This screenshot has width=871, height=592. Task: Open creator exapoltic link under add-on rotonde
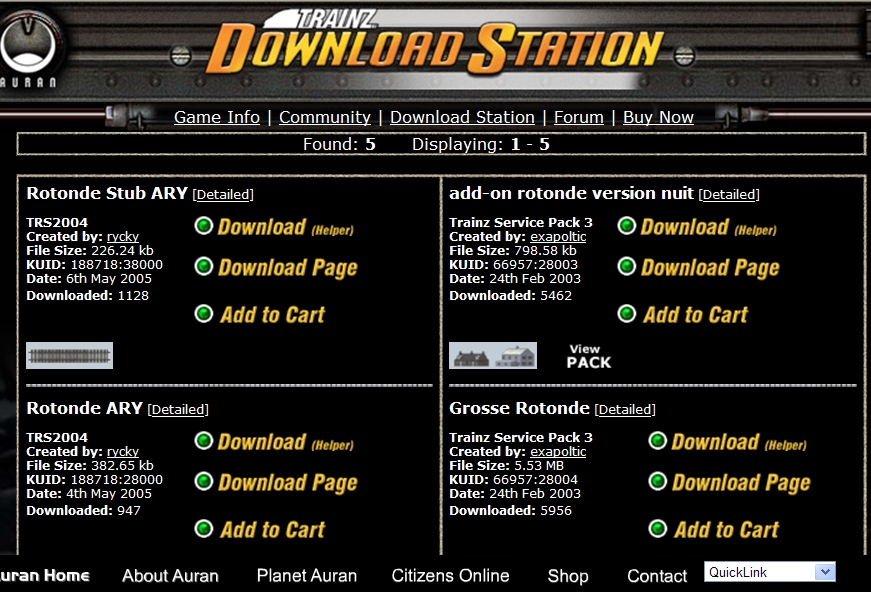pos(558,237)
